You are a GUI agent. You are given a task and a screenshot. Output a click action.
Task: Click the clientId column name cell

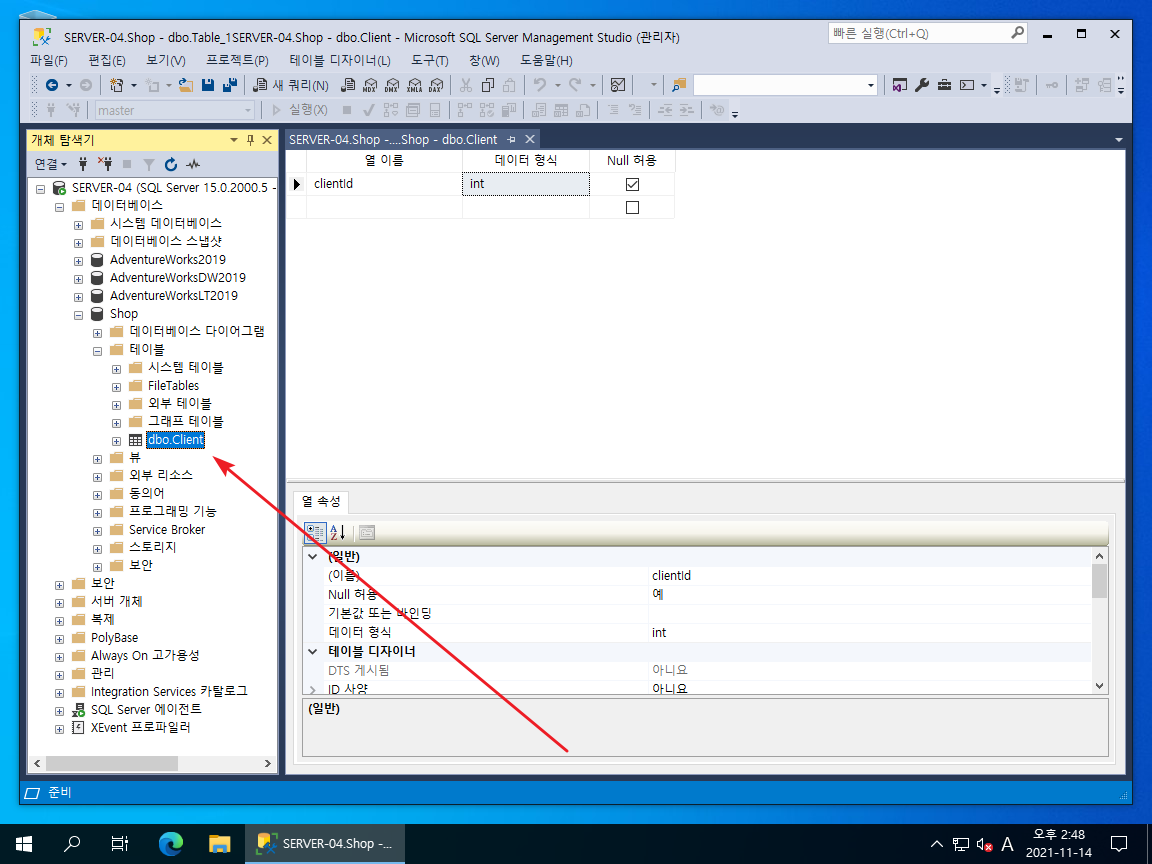click(x=384, y=184)
